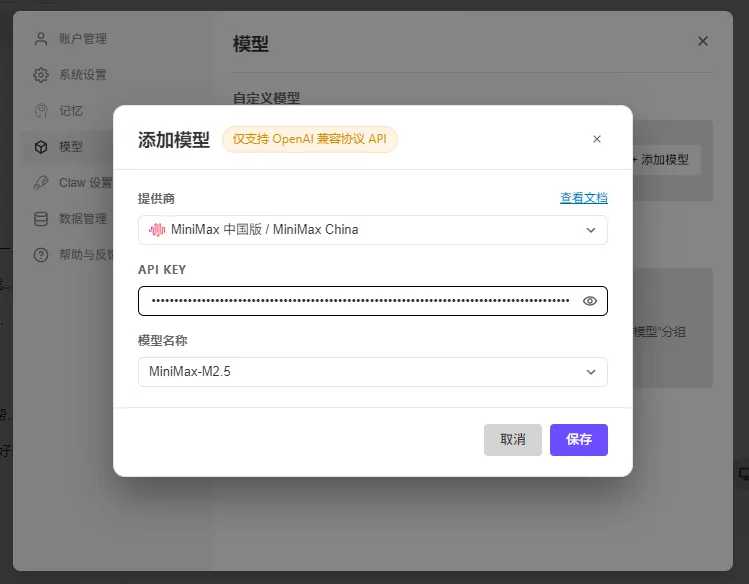Open the 模型名称 MiniMax-M2.5 dropdown
The height and width of the screenshot is (584, 749).
pos(373,372)
